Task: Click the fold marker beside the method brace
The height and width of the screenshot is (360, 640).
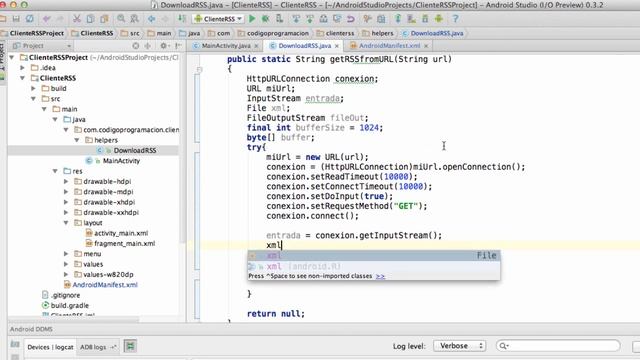Action: (x=199, y=70)
